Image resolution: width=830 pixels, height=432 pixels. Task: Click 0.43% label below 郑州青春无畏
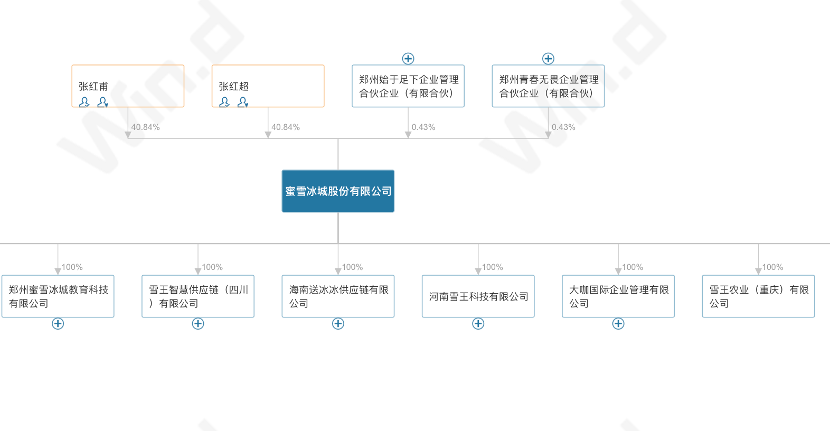click(x=563, y=127)
